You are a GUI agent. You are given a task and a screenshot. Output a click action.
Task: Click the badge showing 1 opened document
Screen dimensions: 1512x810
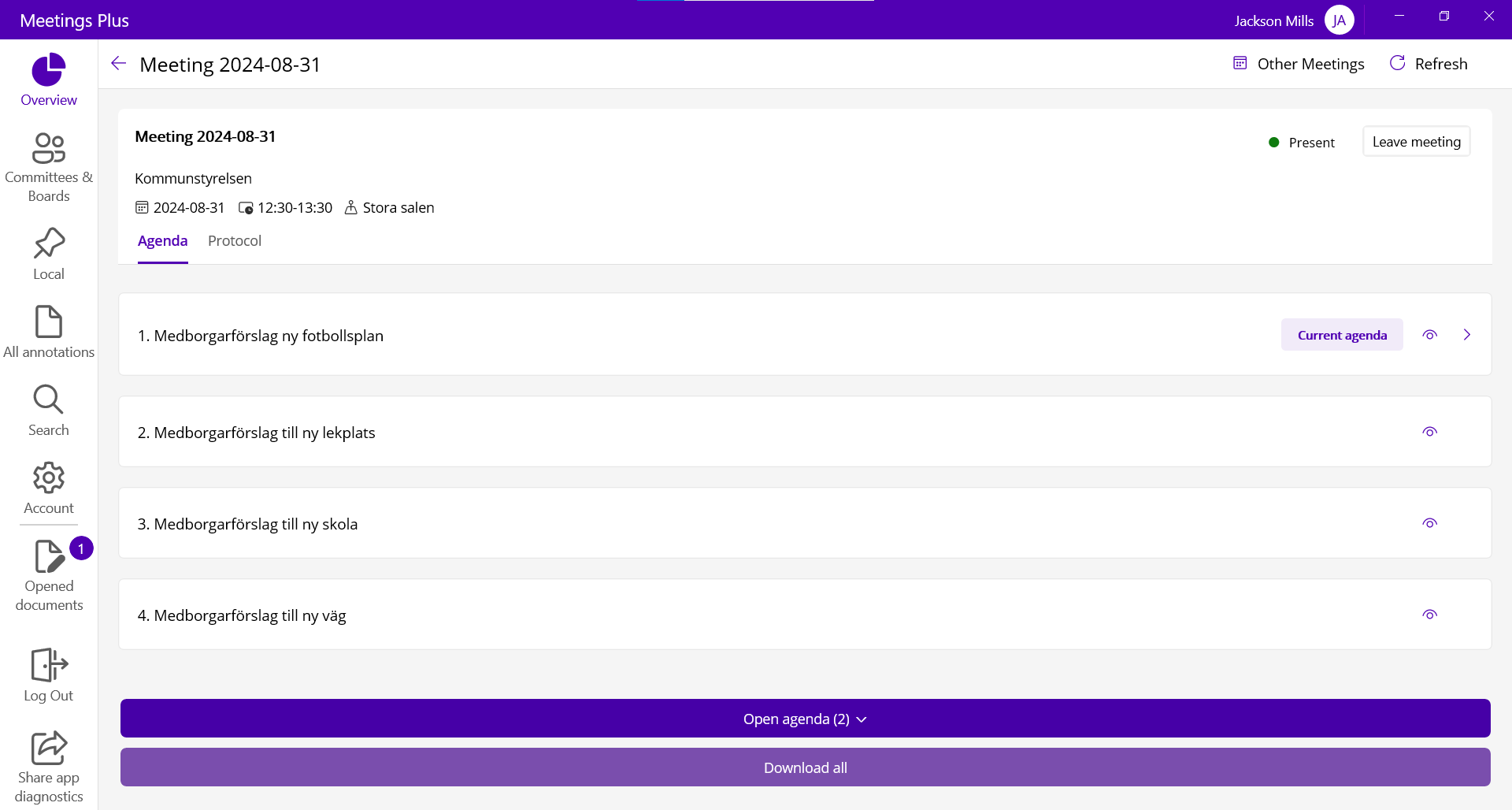tap(81, 548)
